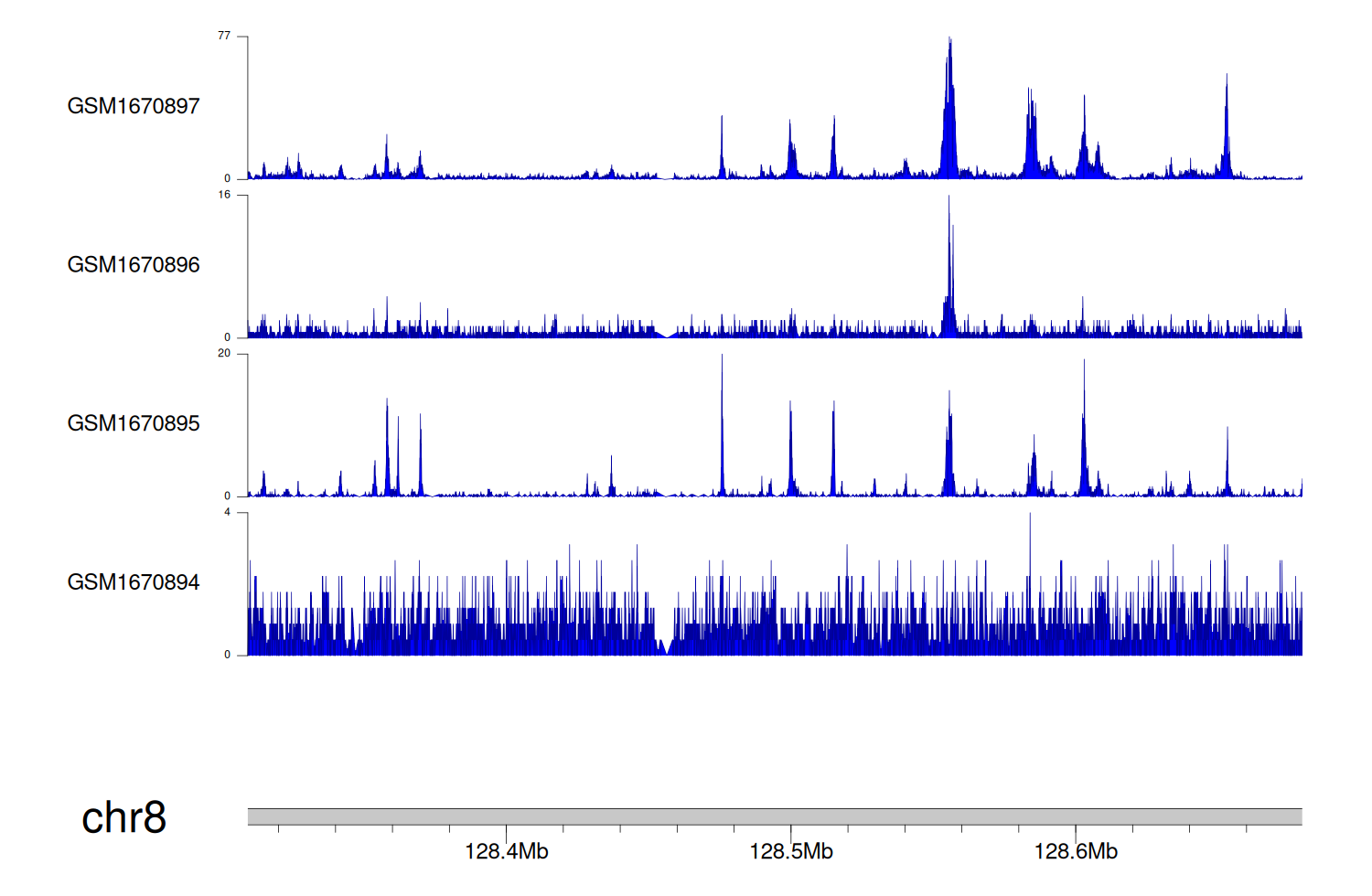Click the y-axis maximum value 16
Viewport: 1372px width, 896px height.
click(x=224, y=195)
